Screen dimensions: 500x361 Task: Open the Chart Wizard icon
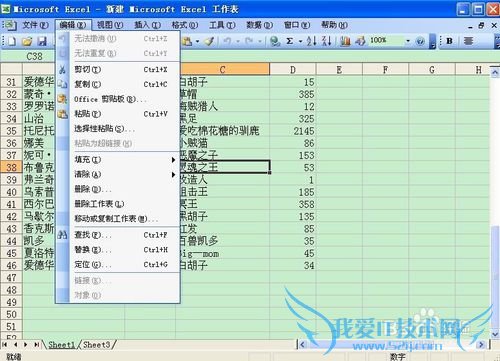[x=346, y=41]
